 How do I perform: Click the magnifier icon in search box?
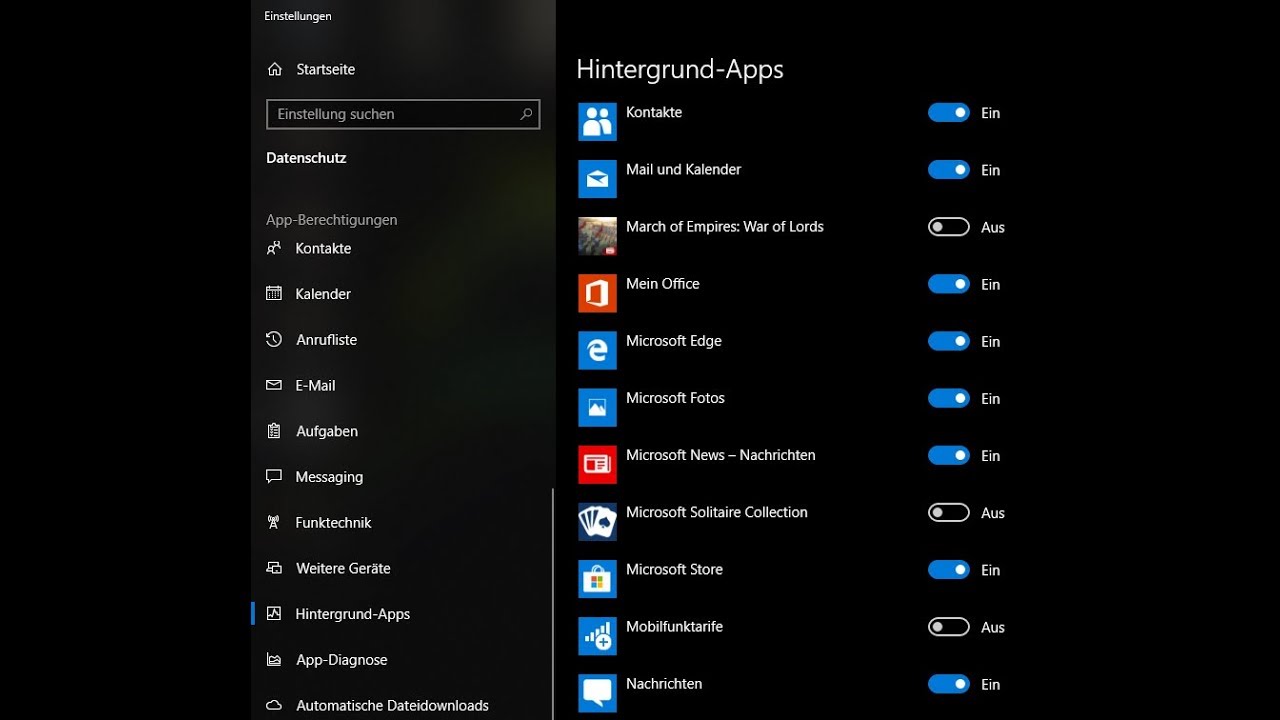[526, 114]
